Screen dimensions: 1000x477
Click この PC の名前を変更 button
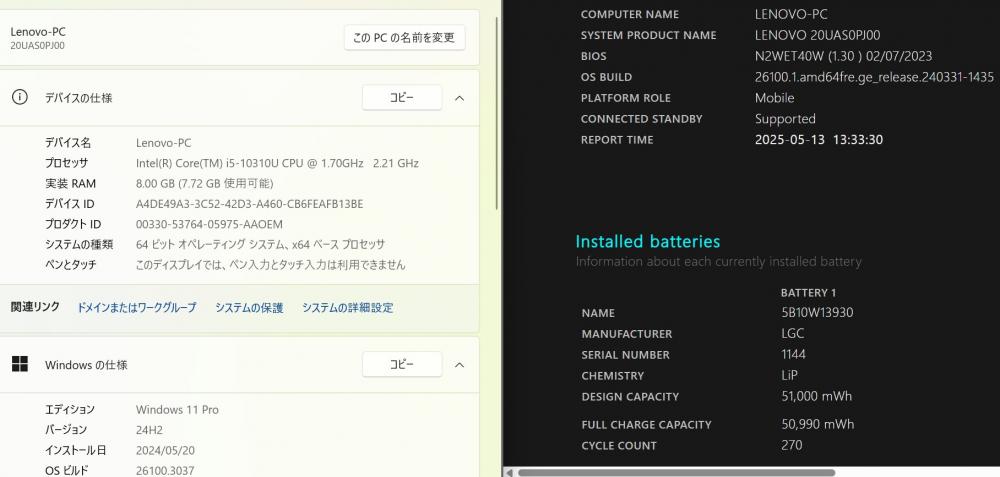[404, 38]
